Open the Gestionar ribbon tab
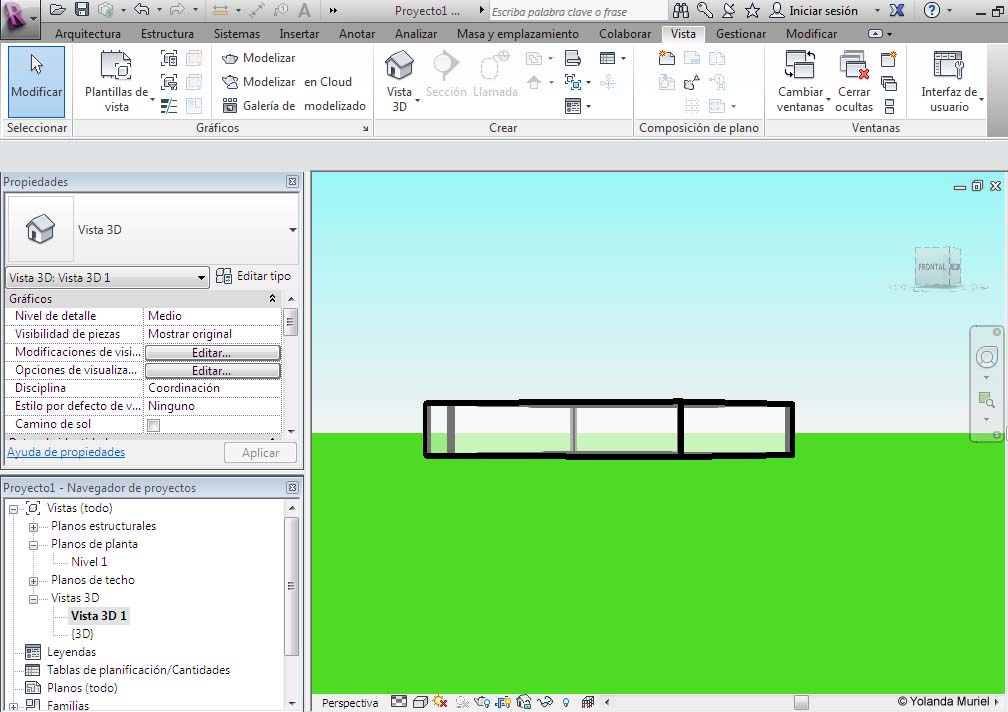The width and height of the screenshot is (1008, 712). (x=740, y=34)
